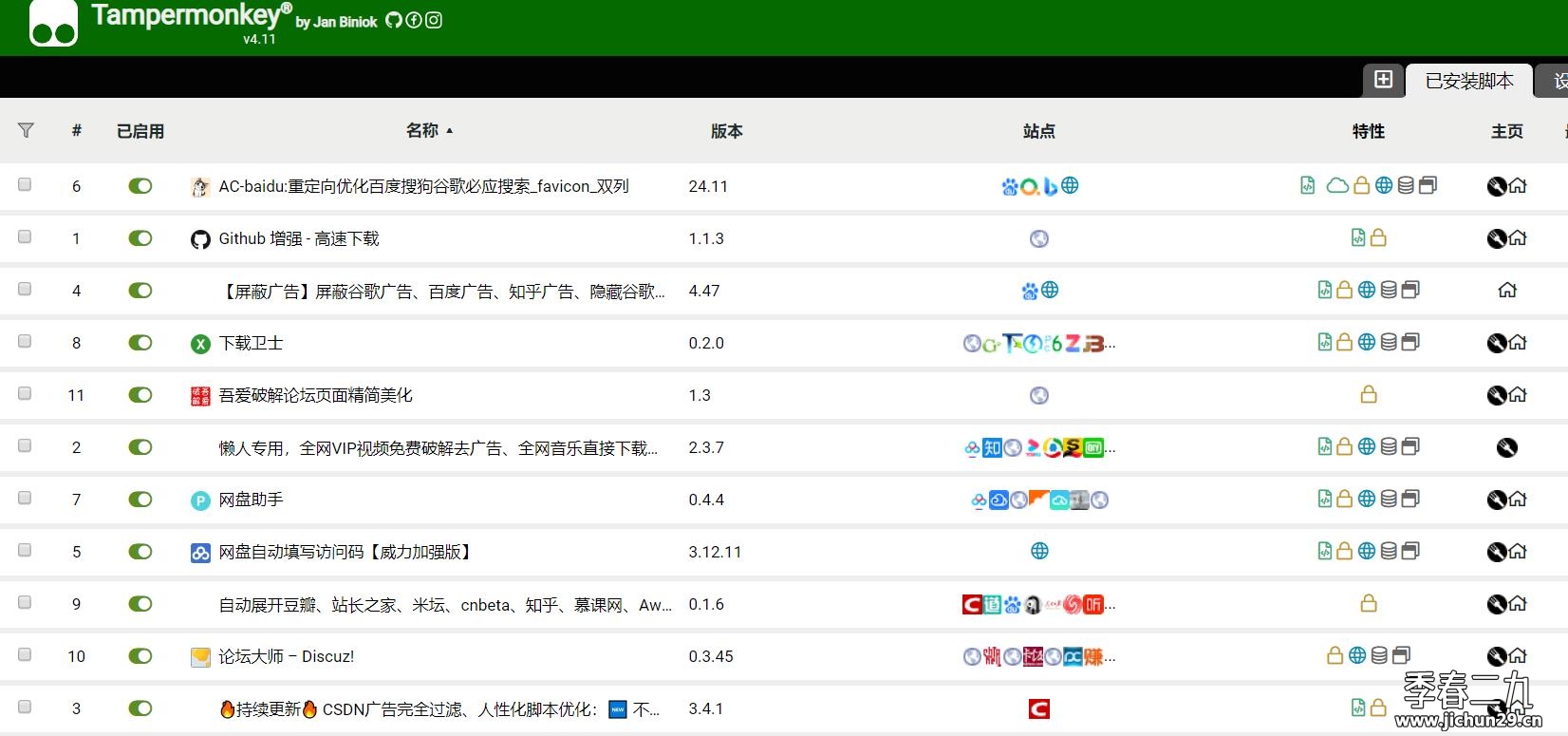This screenshot has width=1568, height=736.
Task: Disable the 论坛大师 Discuz script toggle
Action: point(140,656)
